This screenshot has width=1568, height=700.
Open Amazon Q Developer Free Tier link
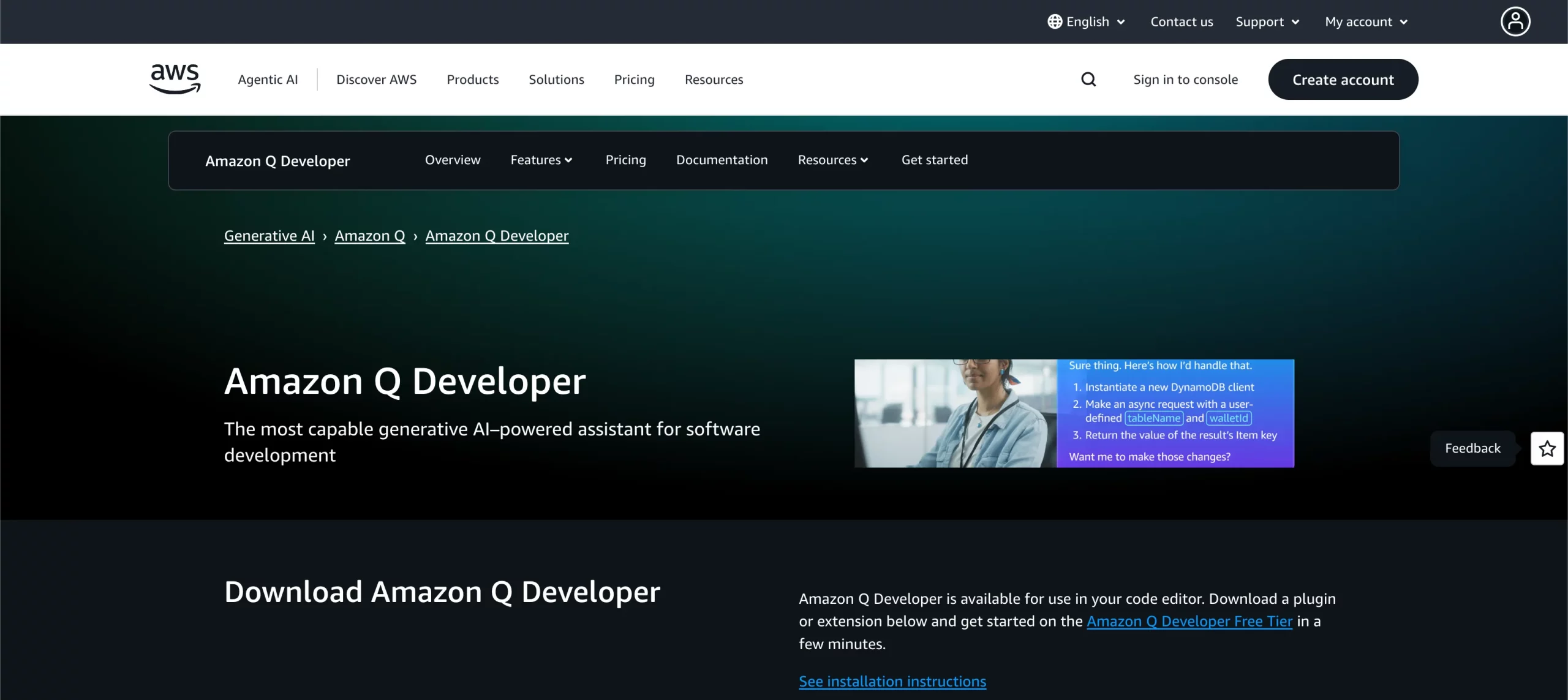coord(1189,621)
